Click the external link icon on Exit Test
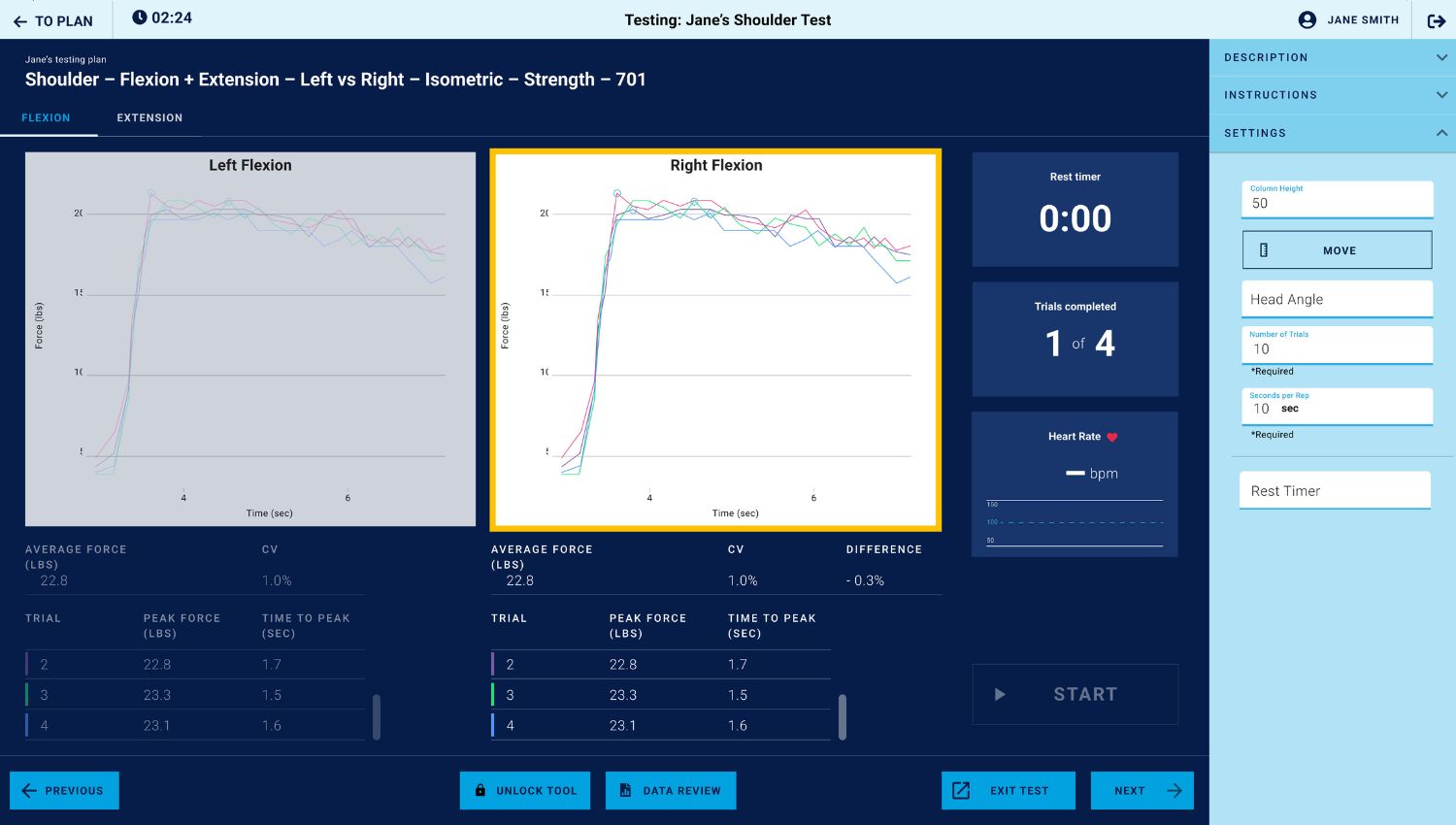This screenshot has height=825, width=1456. pyautogui.click(x=961, y=790)
